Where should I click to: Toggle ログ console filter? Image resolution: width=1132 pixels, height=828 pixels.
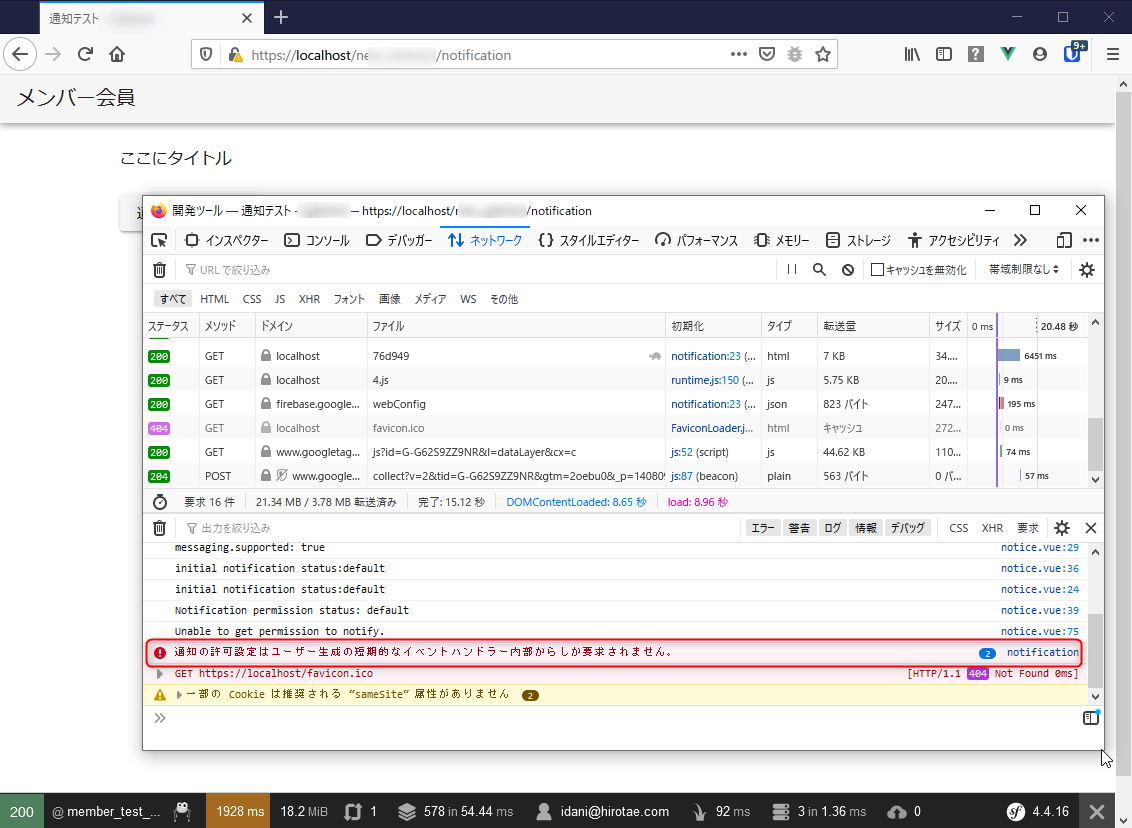(x=832, y=528)
